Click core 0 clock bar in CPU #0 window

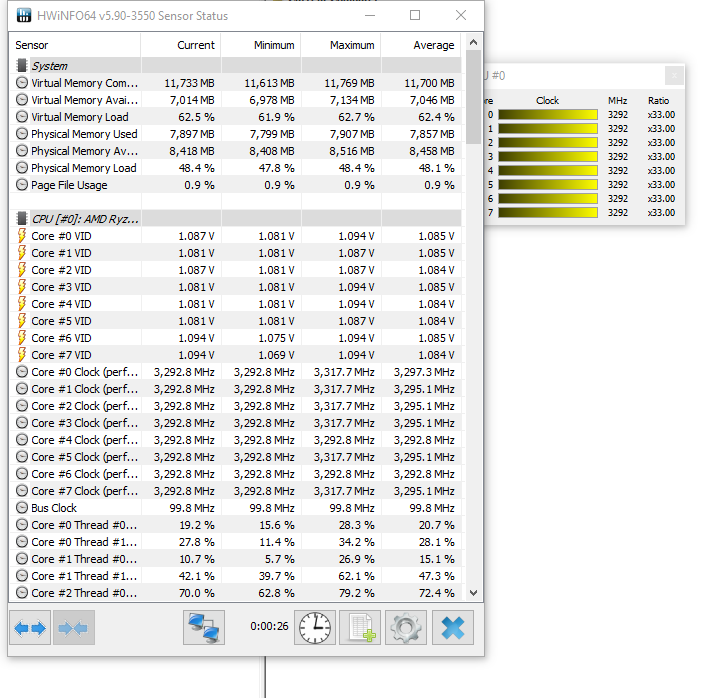coord(548,115)
